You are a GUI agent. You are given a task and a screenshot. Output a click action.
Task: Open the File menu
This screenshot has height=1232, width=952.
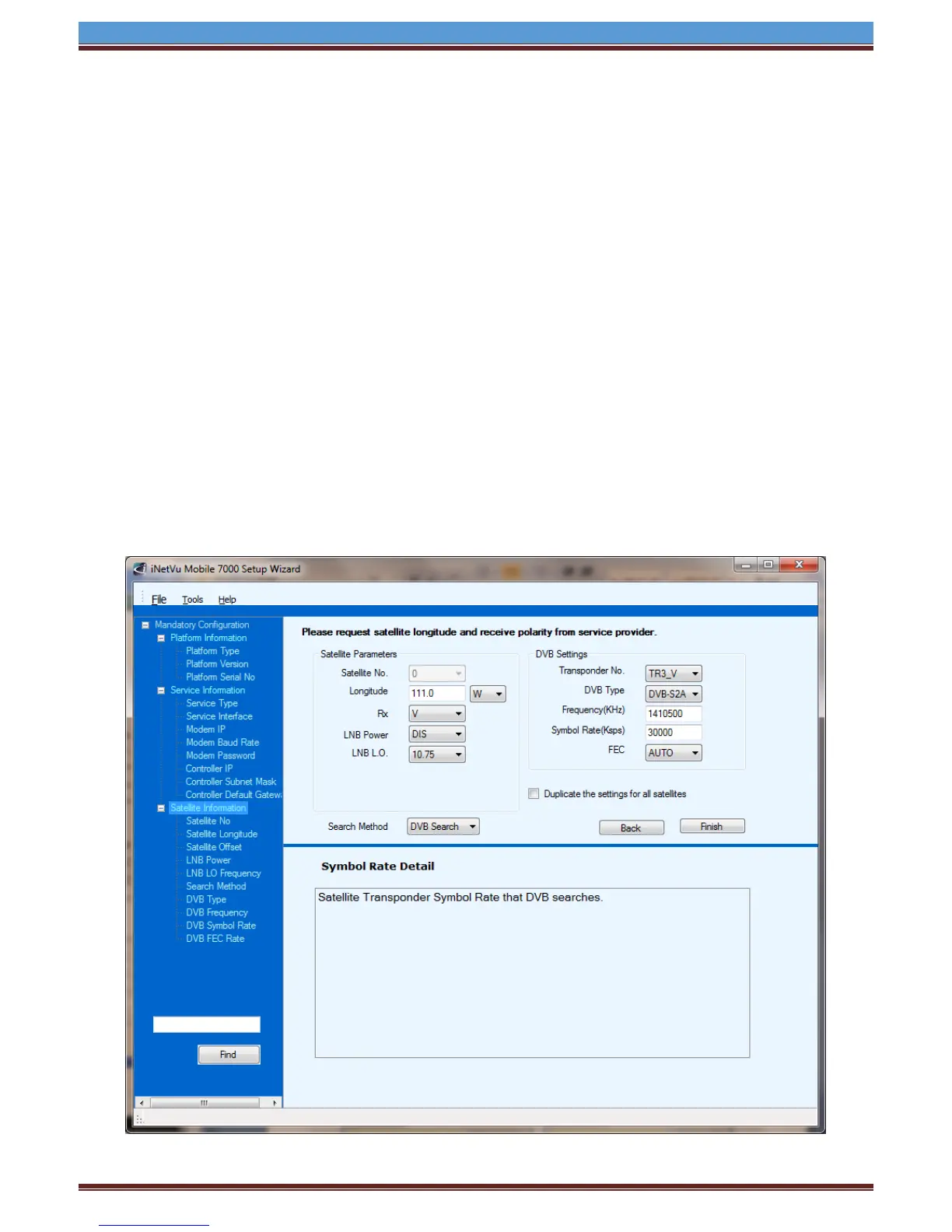pyautogui.click(x=159, y=599)
